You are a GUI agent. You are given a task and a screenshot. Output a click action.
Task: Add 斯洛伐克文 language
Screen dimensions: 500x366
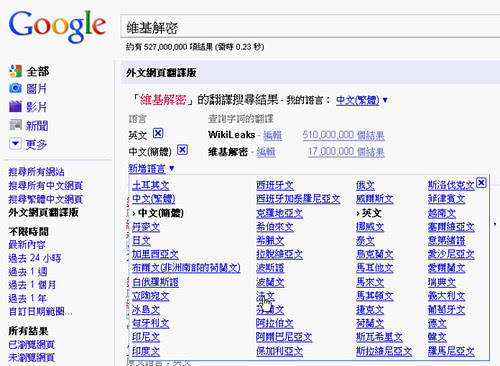coord(451,185)
